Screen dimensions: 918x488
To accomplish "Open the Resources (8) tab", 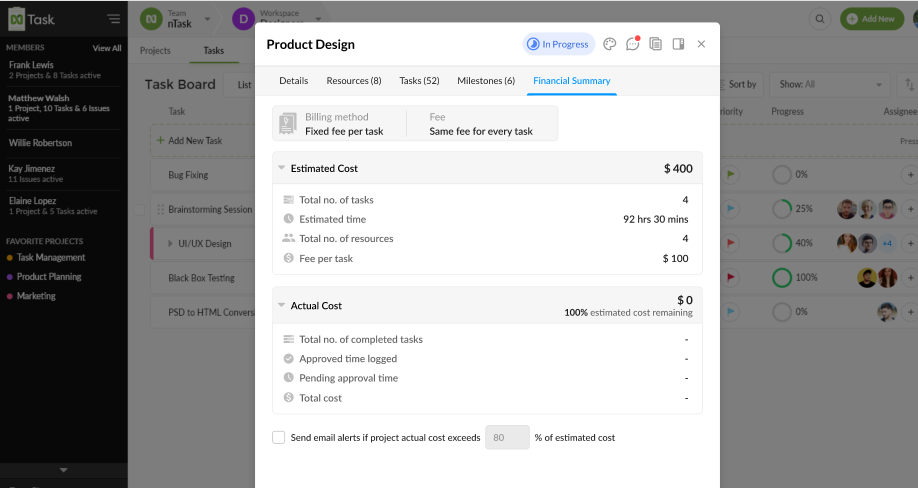I will pyautogui.click(x=354, y=81).
